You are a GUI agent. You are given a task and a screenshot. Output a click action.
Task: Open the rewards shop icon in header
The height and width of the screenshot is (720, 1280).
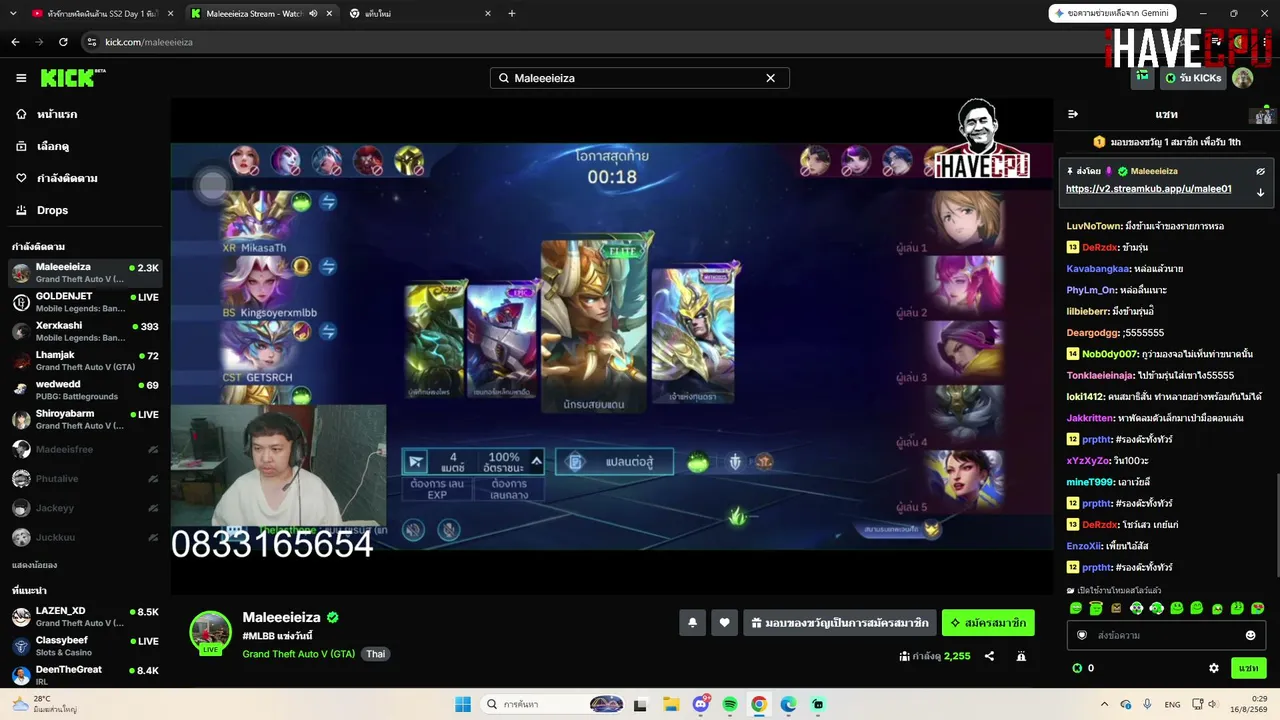point(1143,77)
